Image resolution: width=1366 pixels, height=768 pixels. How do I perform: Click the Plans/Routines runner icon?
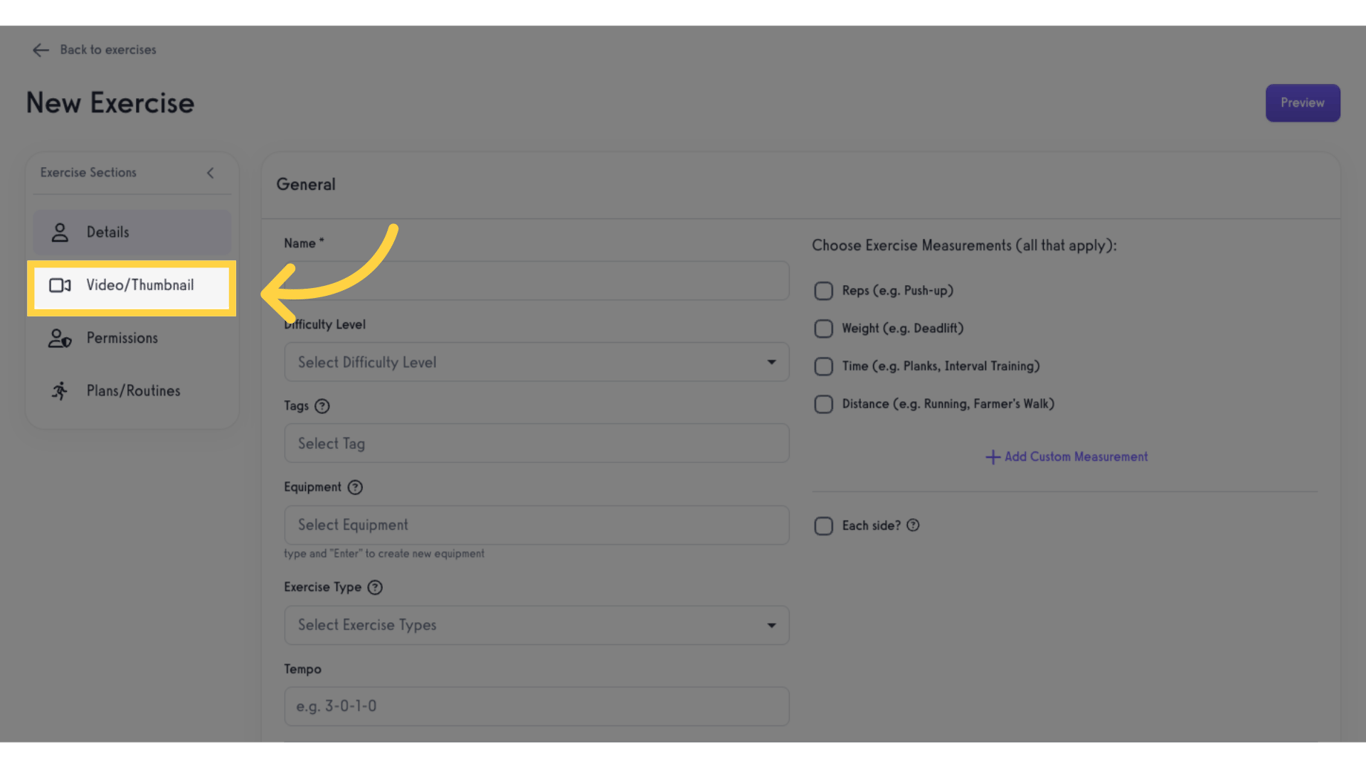tap(60, 391)
